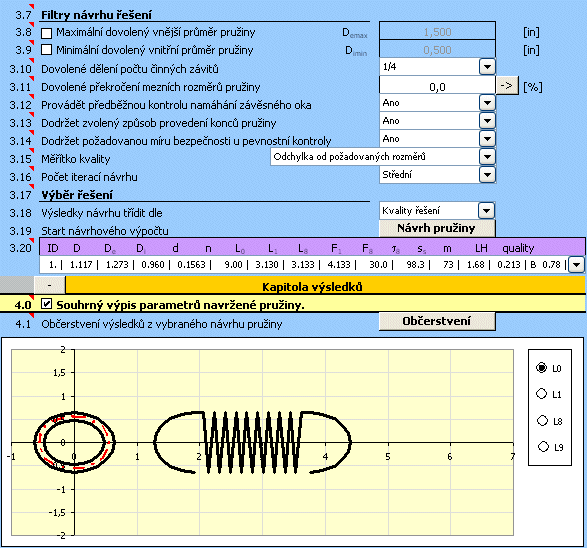The width and height of the screenshot is (587, 548).
Task: Open the způsob provedení konců pružiny dropdown
Action: pos(487,121)
